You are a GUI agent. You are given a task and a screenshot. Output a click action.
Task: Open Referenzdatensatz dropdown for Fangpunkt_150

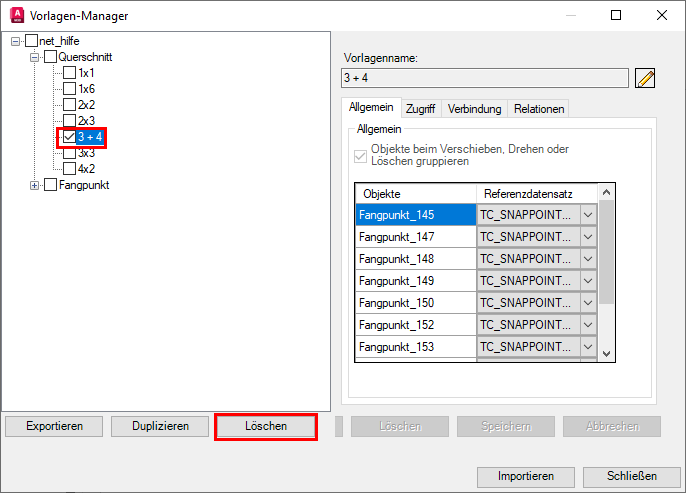(x=587, y=303)
